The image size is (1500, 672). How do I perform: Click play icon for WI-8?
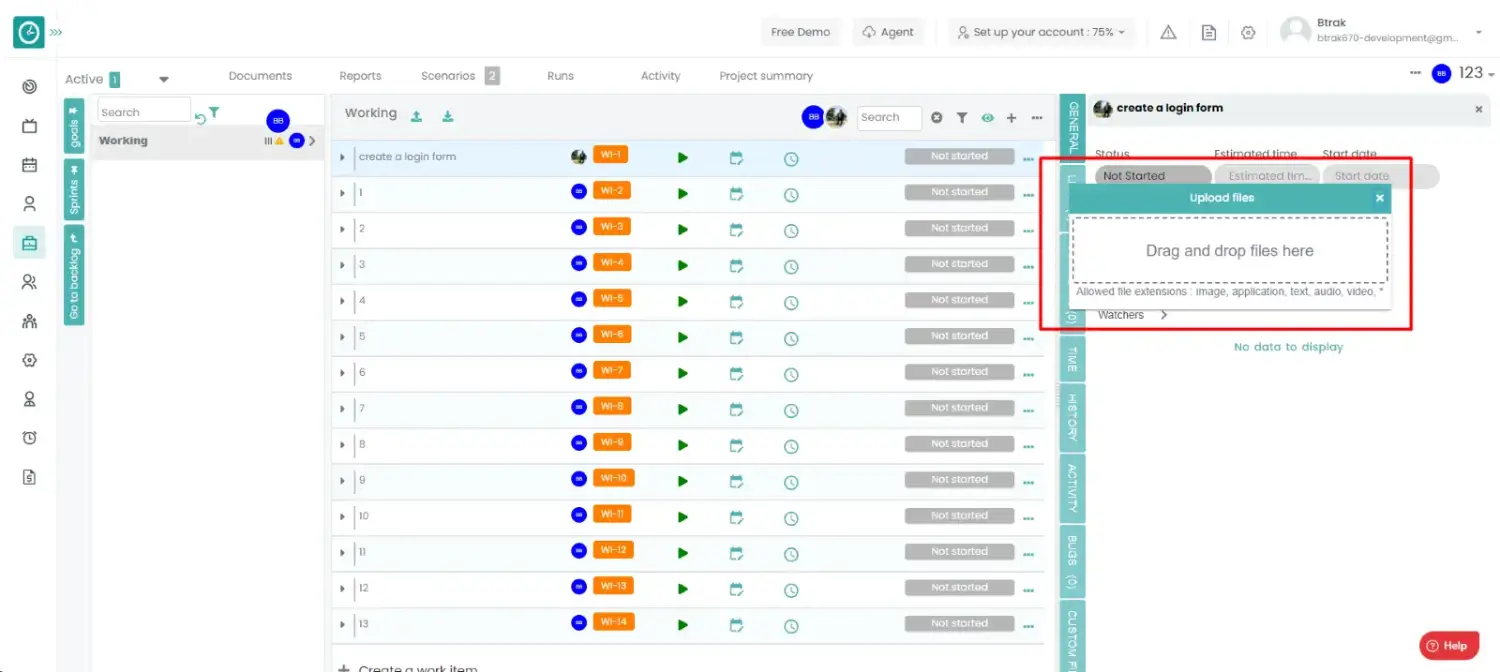coord(683,410)
